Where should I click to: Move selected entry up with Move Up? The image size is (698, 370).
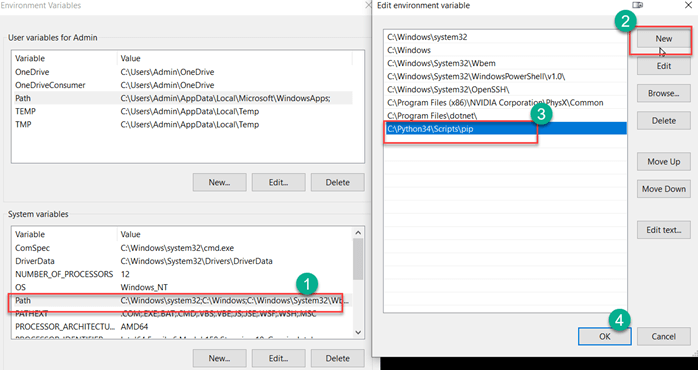point(663,162)
